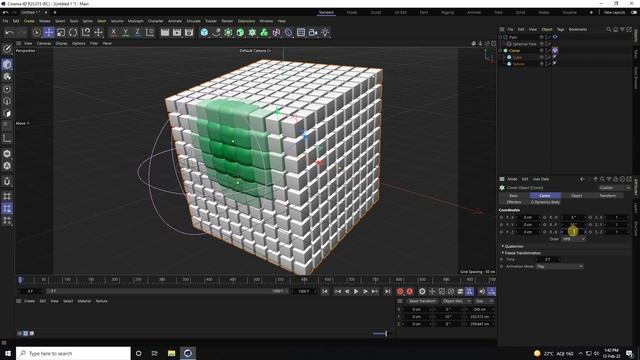The width and height of the screenshot is (640, 360).
Task: Click the Enable Snap magnet icon
Action: tap(7, 181)
